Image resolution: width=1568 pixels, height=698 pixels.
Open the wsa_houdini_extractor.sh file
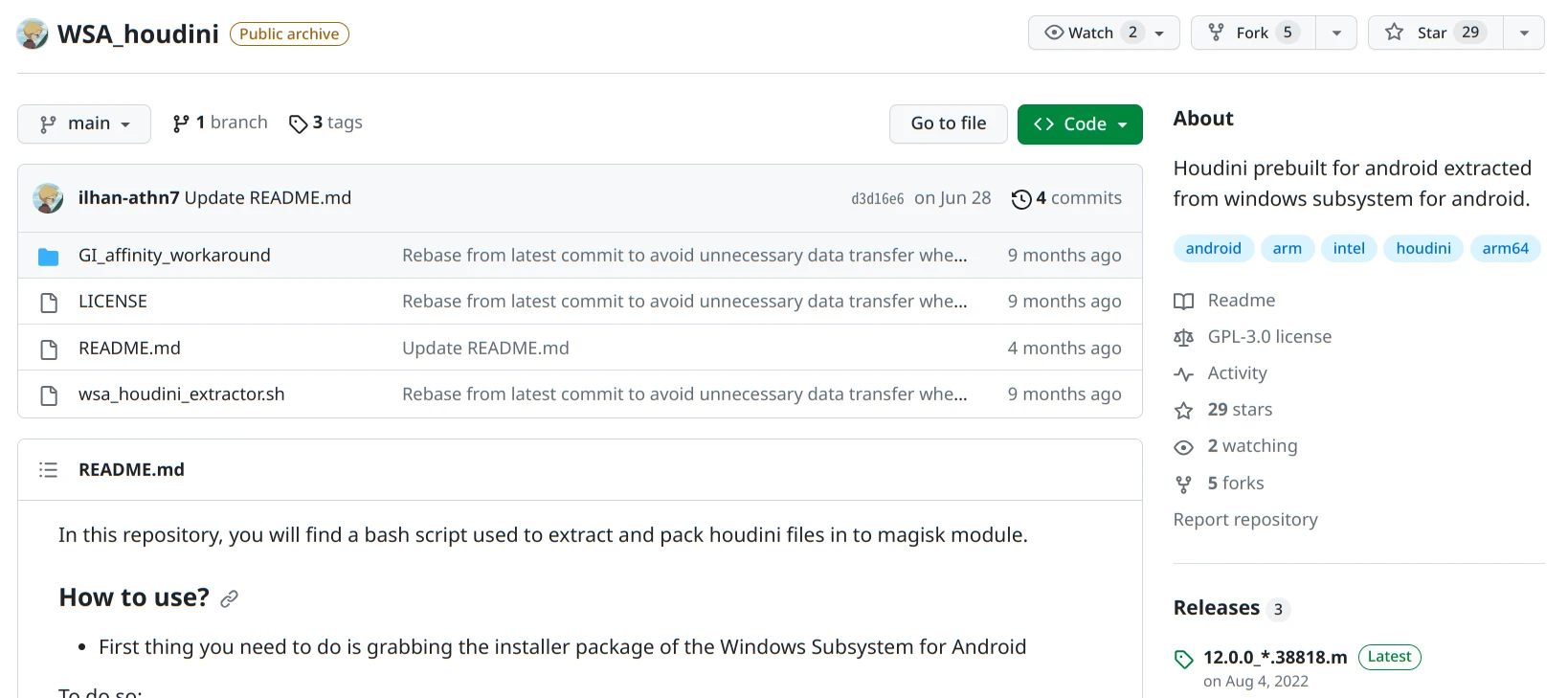coord(181,394)
